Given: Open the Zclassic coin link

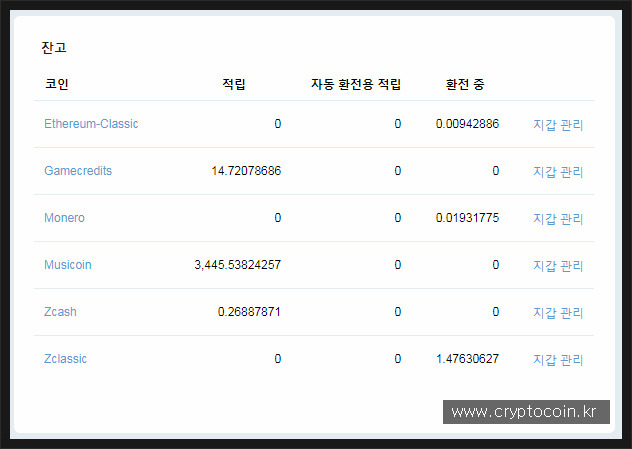Looking at the screenshot, I should [65, 359].
